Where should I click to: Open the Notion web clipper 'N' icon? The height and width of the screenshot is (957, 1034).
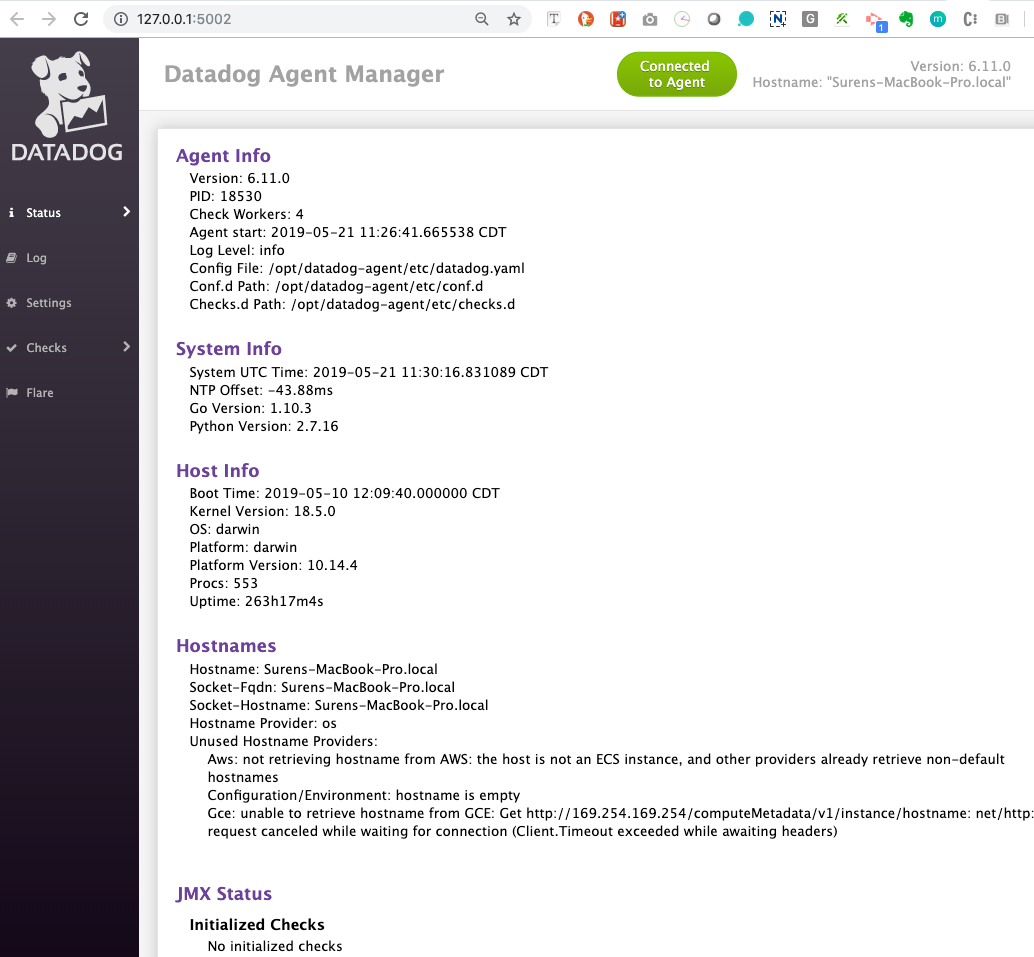pos(778,19)
